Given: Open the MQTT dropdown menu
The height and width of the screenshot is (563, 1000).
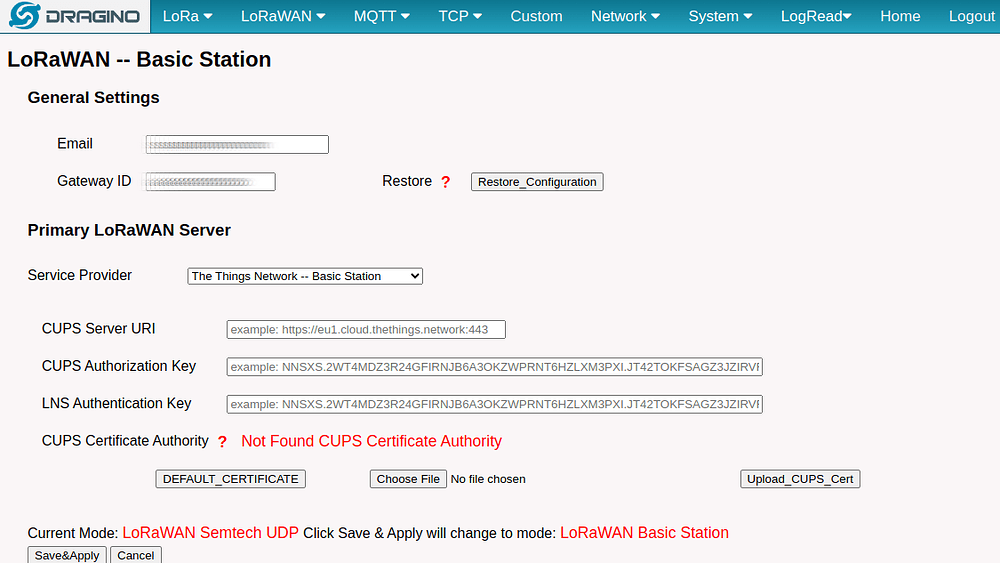Looking at the screenshot, I should (381, 17).
